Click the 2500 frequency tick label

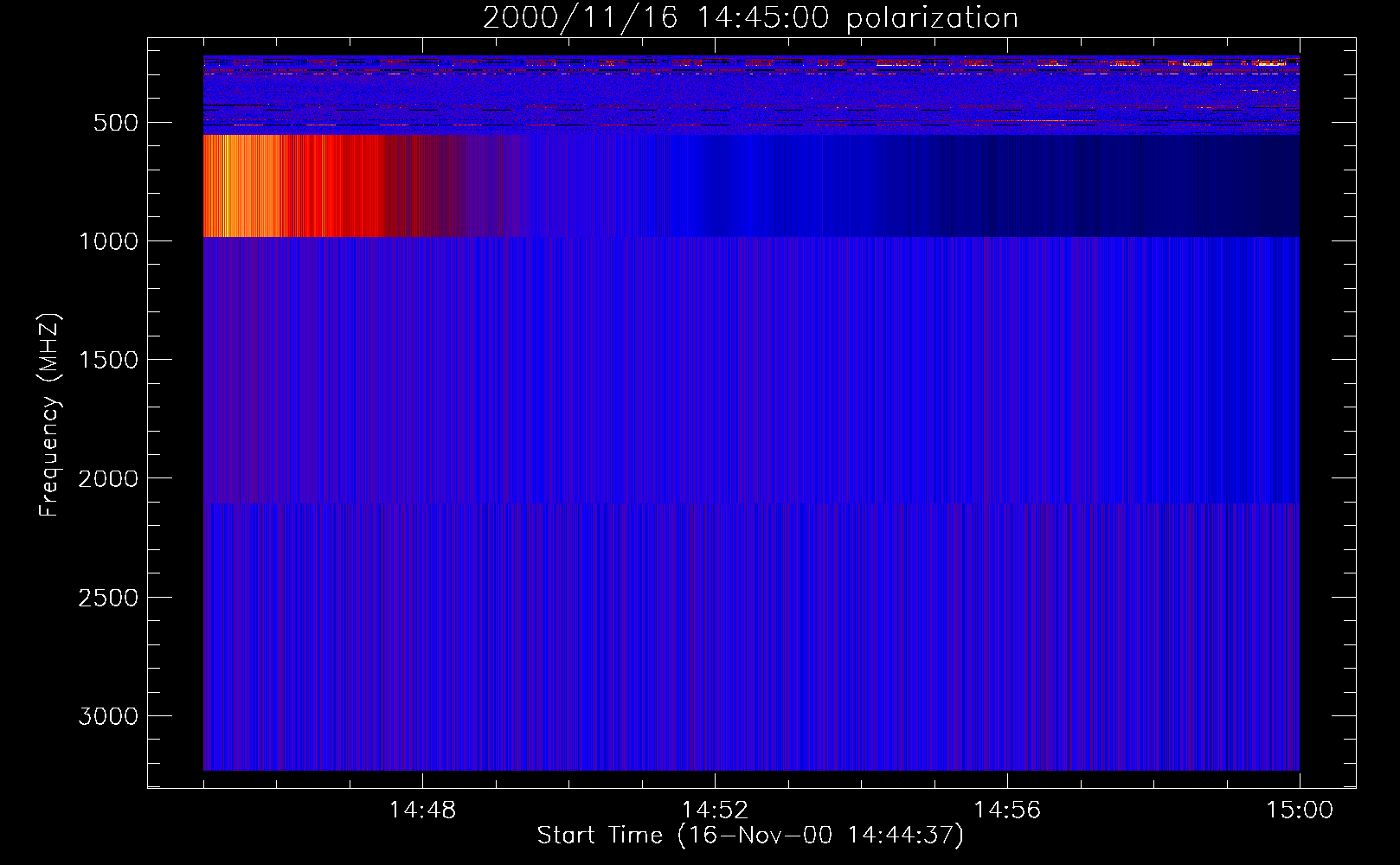pos(108,598)
